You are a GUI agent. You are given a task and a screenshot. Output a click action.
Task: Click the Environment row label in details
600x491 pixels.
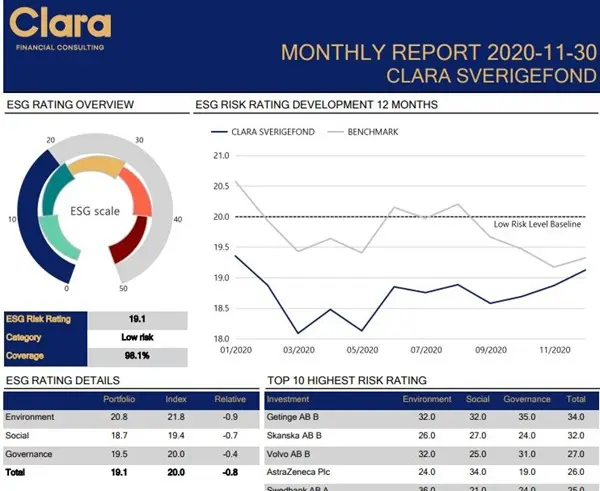[x=30, y=417]
